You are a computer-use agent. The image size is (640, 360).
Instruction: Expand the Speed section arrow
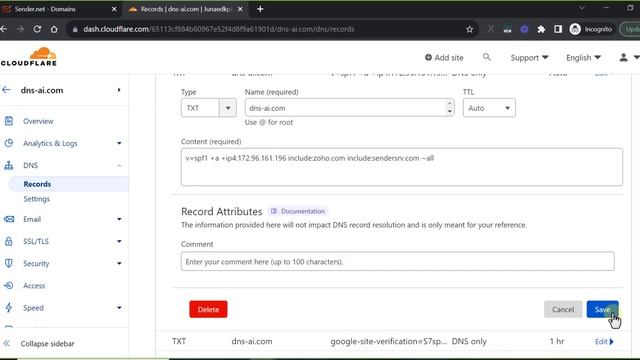click(119, 307)
